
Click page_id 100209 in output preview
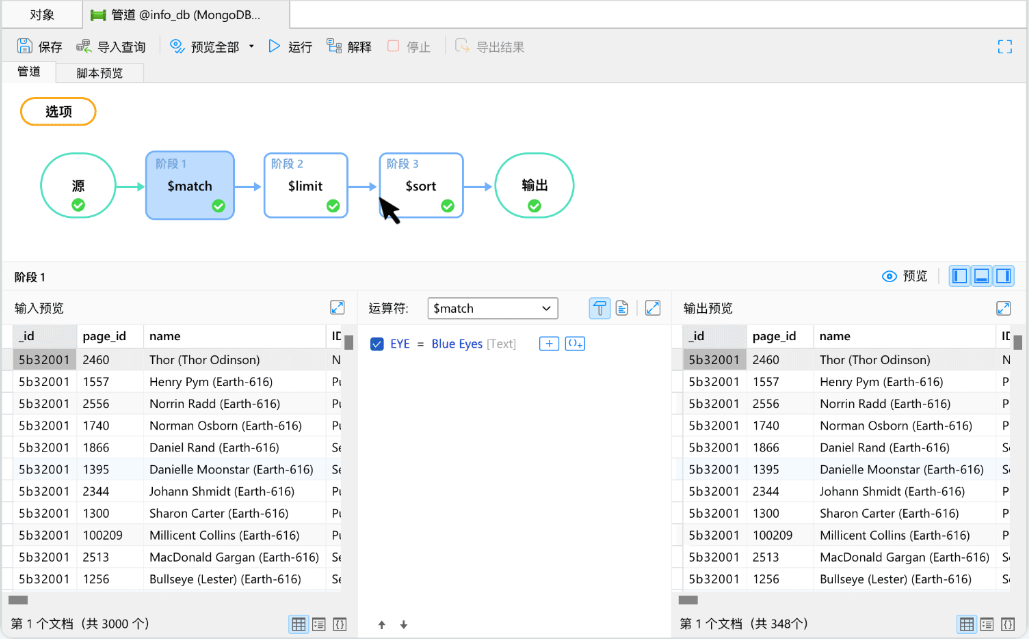pyautogui.click(x=772, y=535)
